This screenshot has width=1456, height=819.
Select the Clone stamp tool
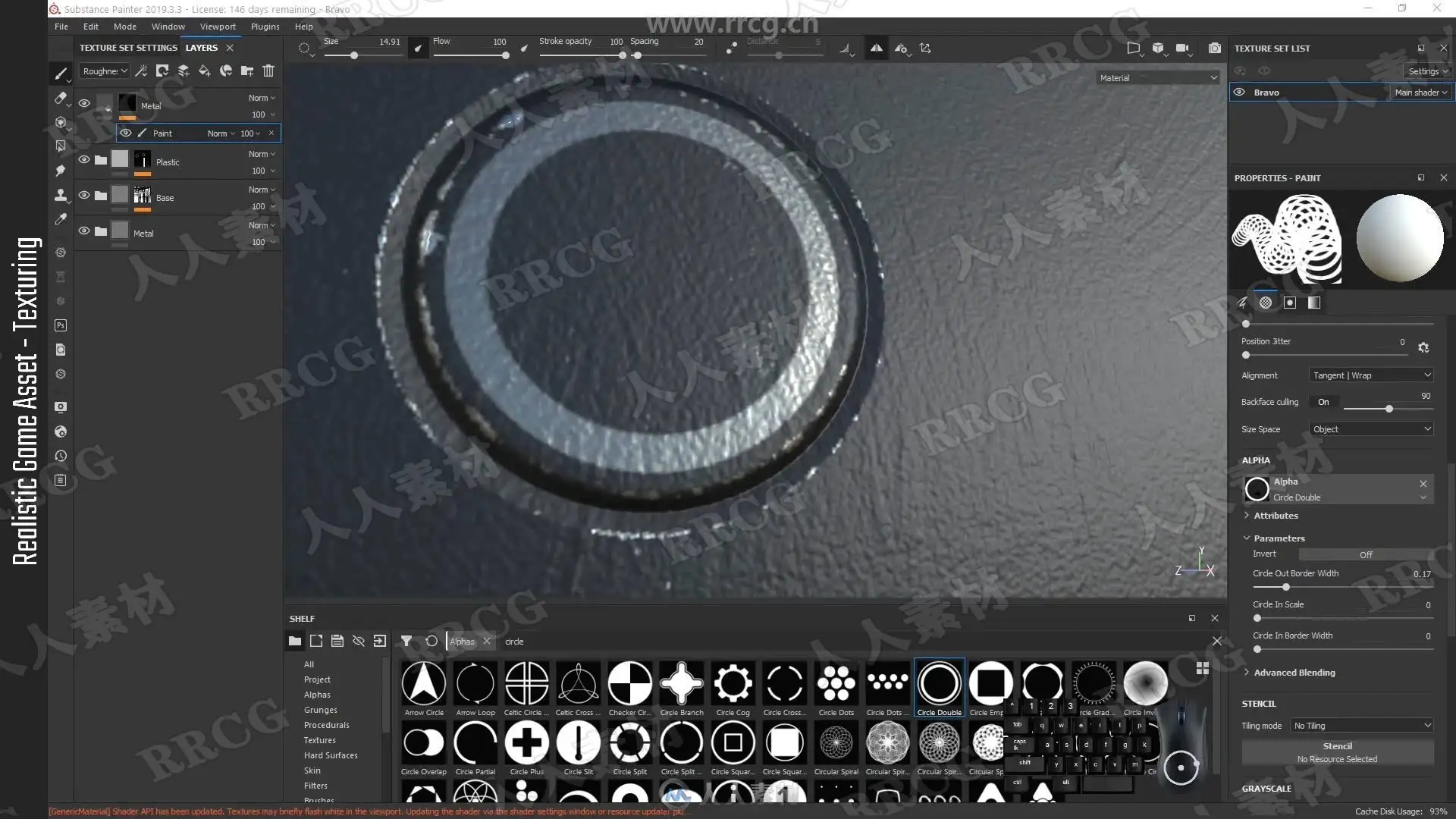tap(61, 195)
